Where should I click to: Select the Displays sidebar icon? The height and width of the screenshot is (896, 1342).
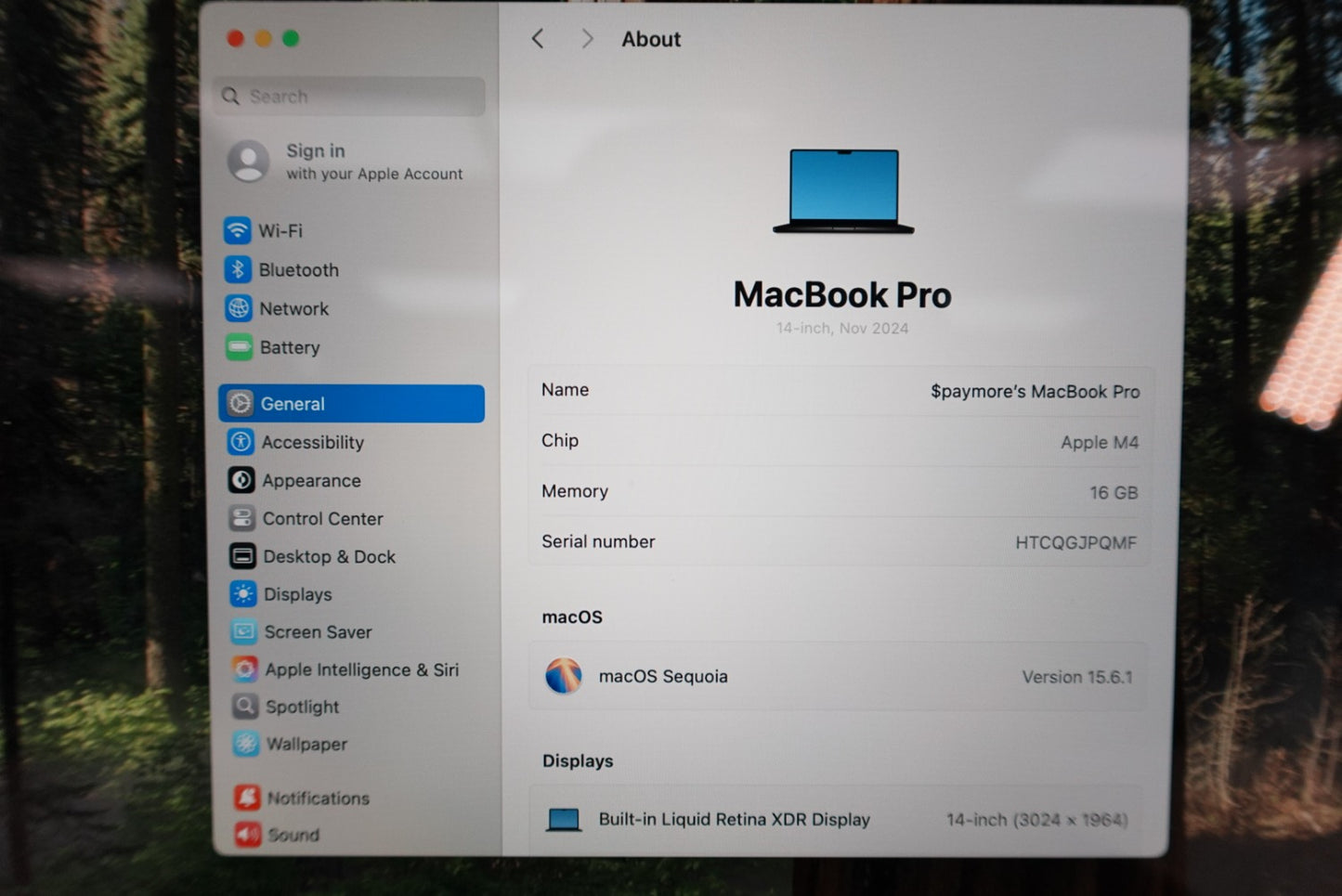(243, 594)
